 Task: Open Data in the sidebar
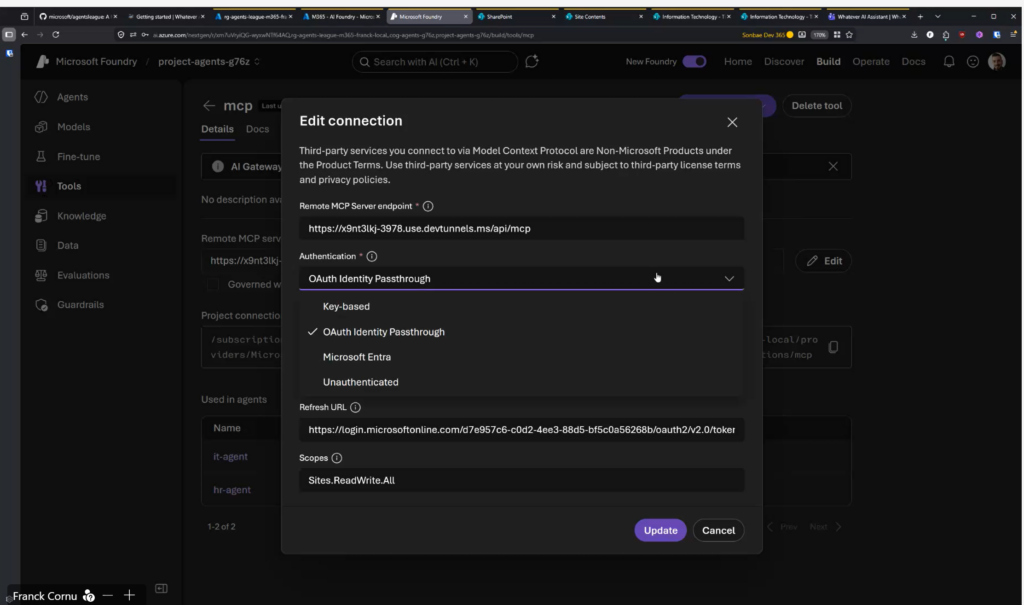point(67,246)
